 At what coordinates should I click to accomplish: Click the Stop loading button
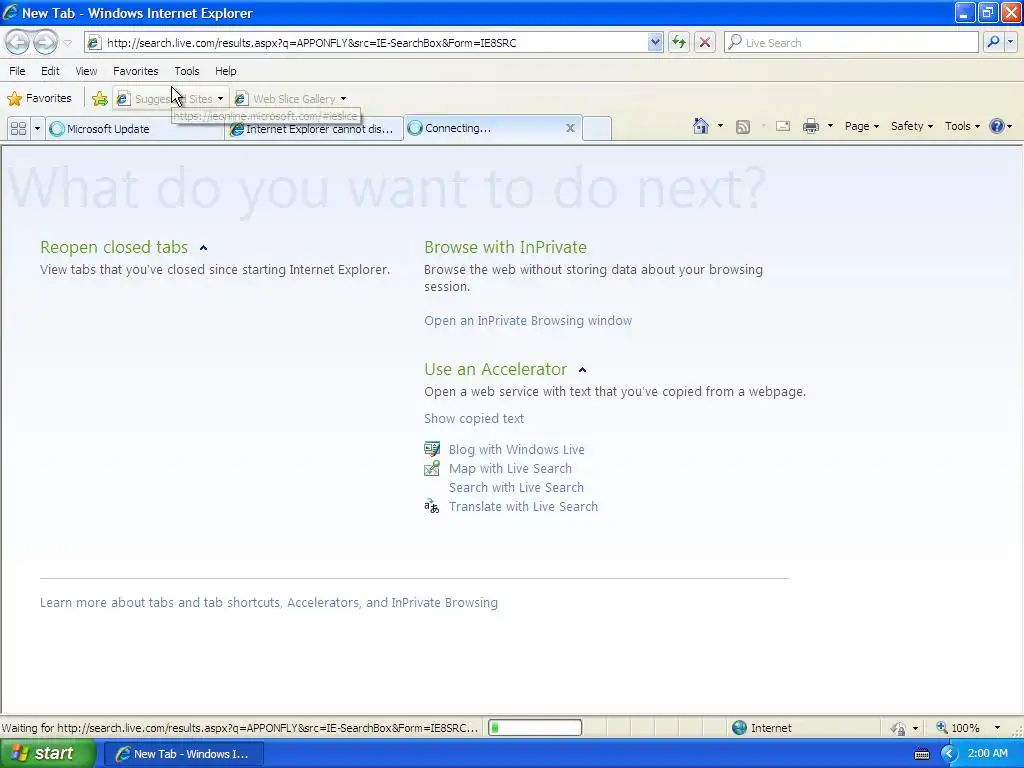[705, 42]
